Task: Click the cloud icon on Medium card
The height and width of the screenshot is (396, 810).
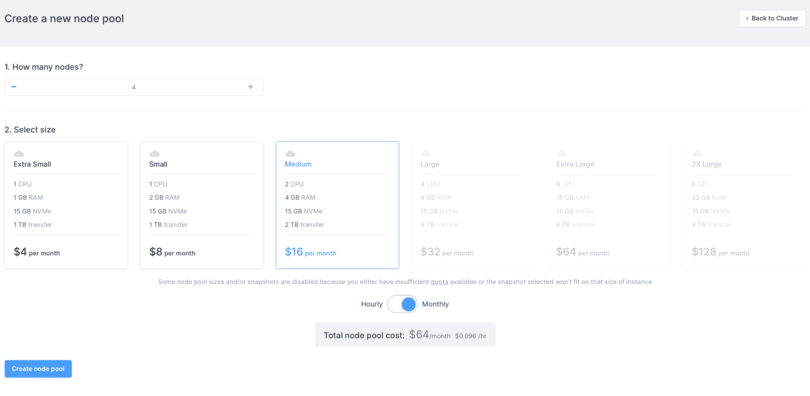Action: (290, 153)
